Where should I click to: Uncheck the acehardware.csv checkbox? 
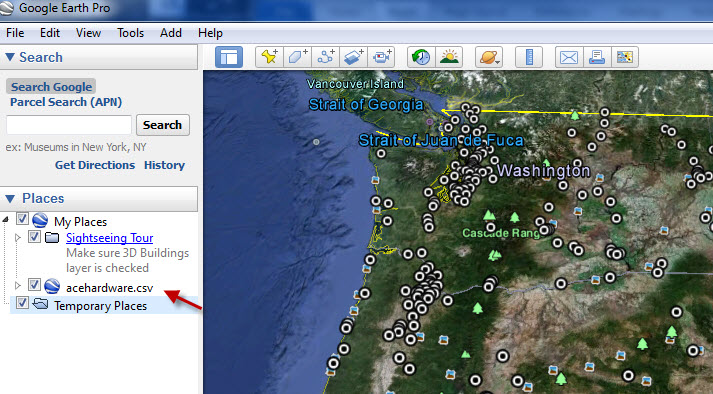pos(34,285)
